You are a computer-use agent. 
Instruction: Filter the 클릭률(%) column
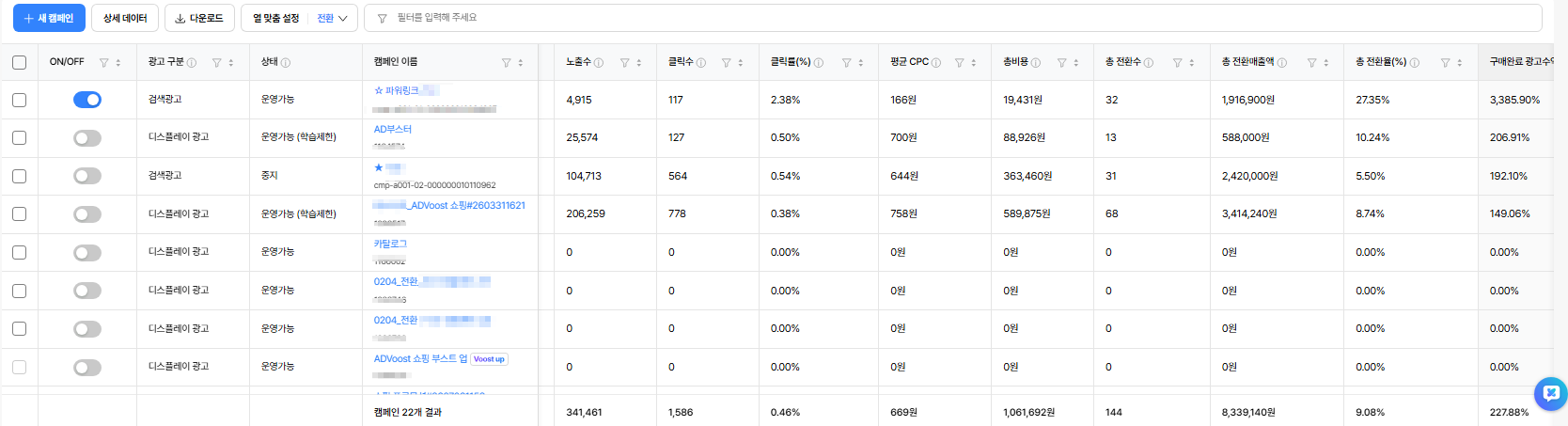click(x=846, y=63)
